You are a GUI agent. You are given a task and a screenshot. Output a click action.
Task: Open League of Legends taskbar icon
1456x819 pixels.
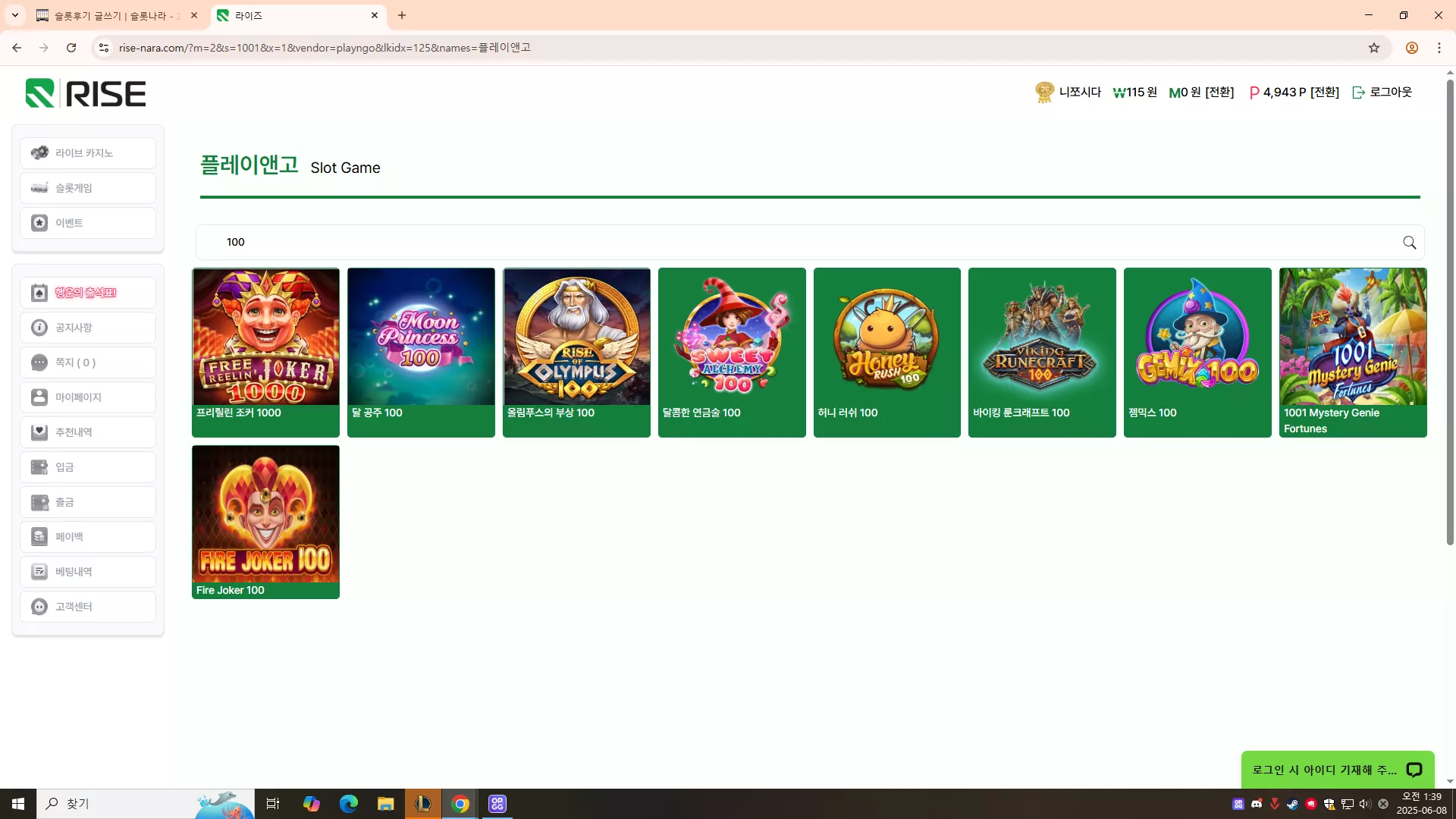click(423, 804)
